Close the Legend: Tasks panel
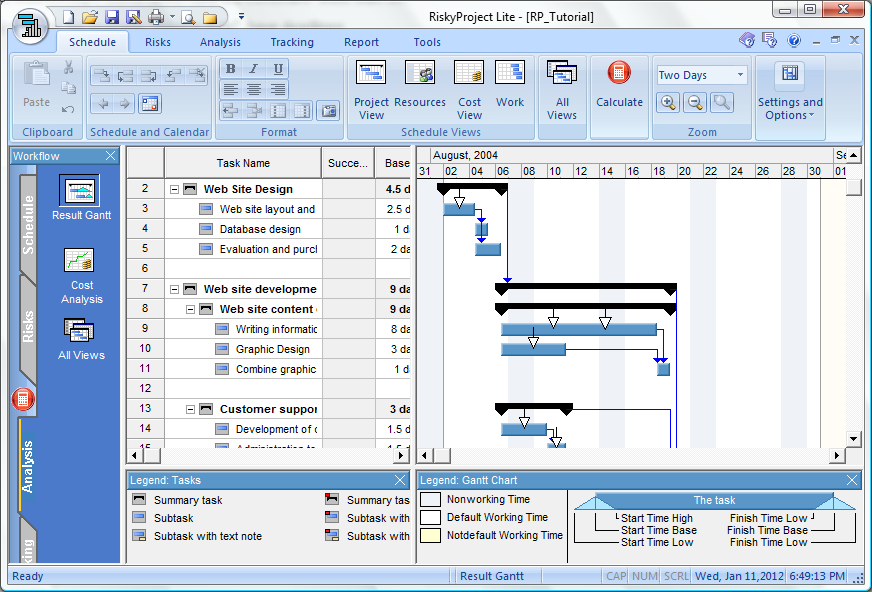The width and height of the screenshot is (872, 592). pos(400,480)
